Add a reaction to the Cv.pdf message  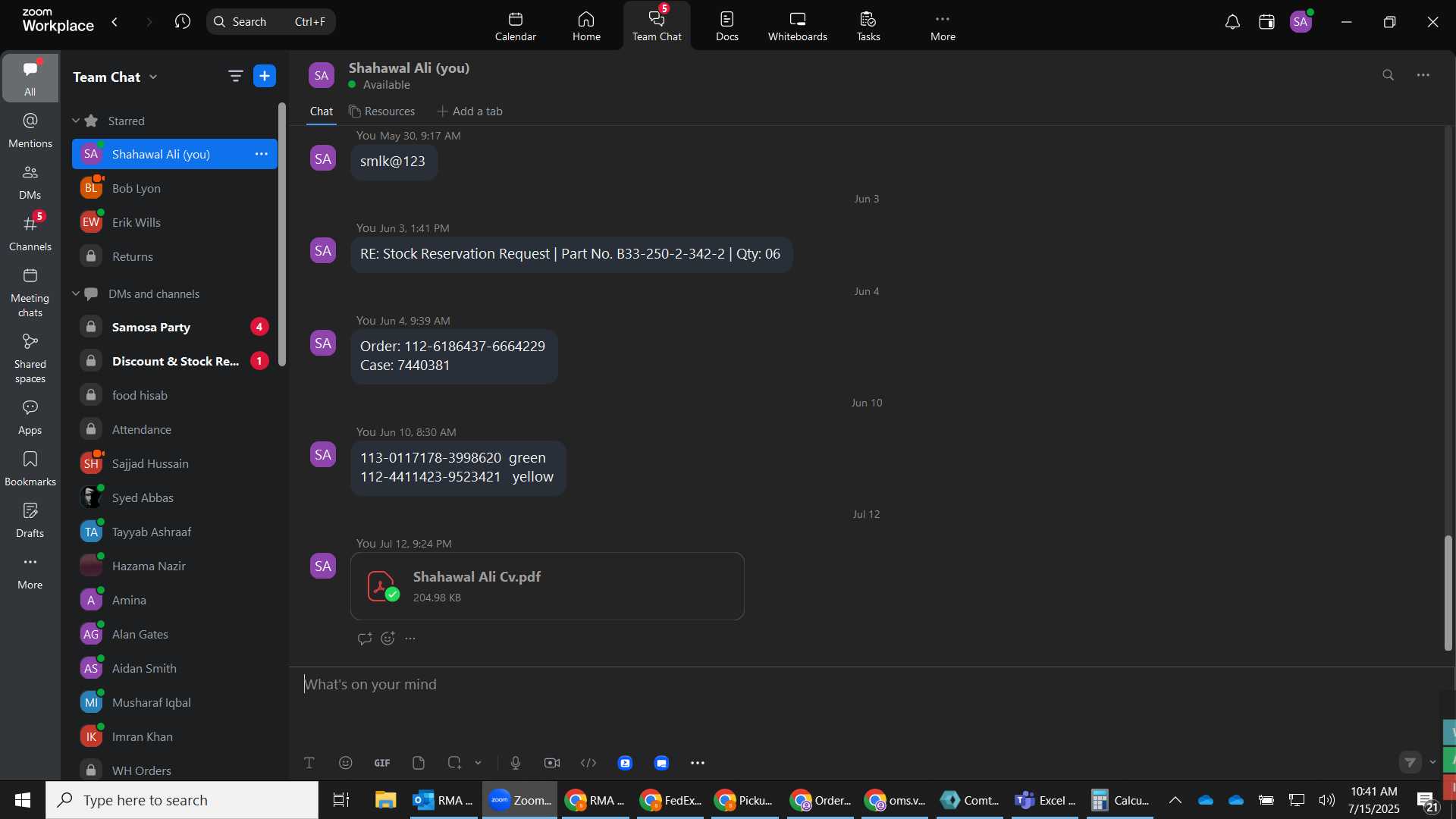pyautogui.click(x=388, y=639)
